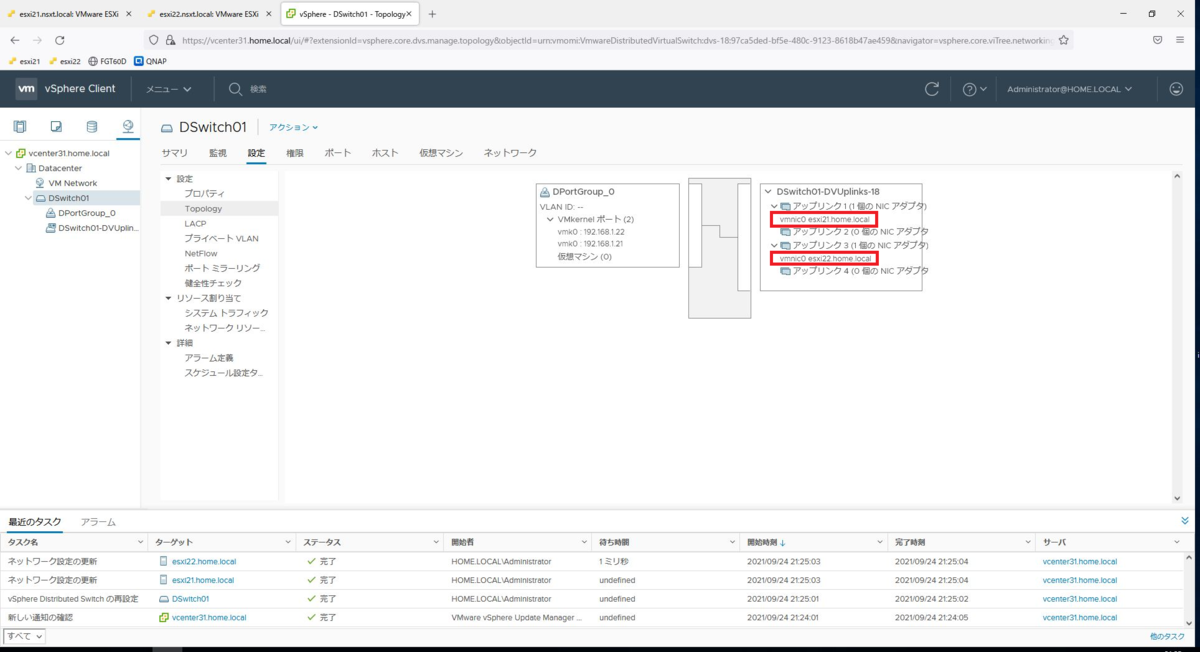
Task: Open the Administrator@HOME.LOCAL user dropdown
Action: point(1069,89)
